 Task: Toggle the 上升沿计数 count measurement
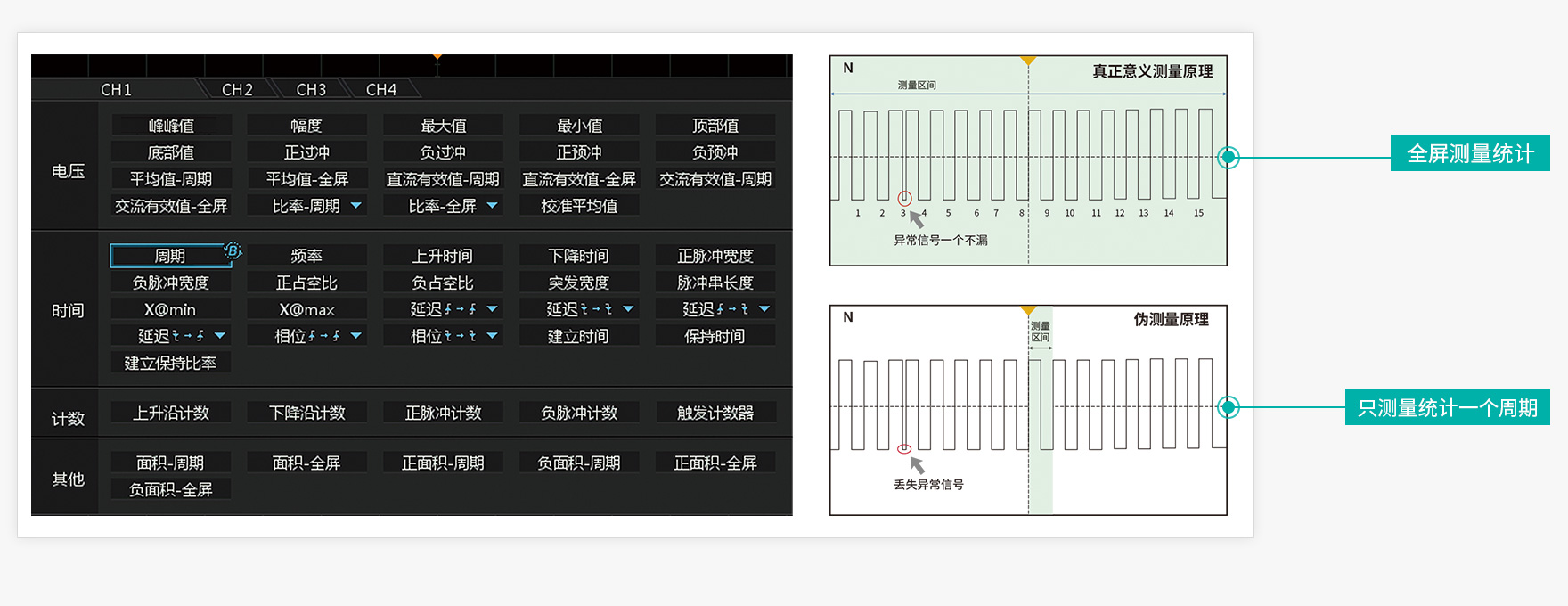[171, 413]
